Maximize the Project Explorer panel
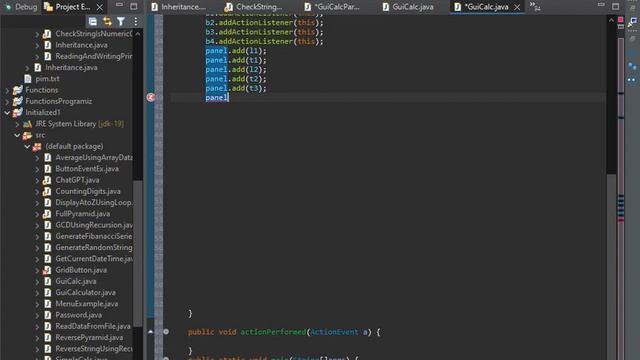This screenshot has height=360, width=640. tap(134, 6)
